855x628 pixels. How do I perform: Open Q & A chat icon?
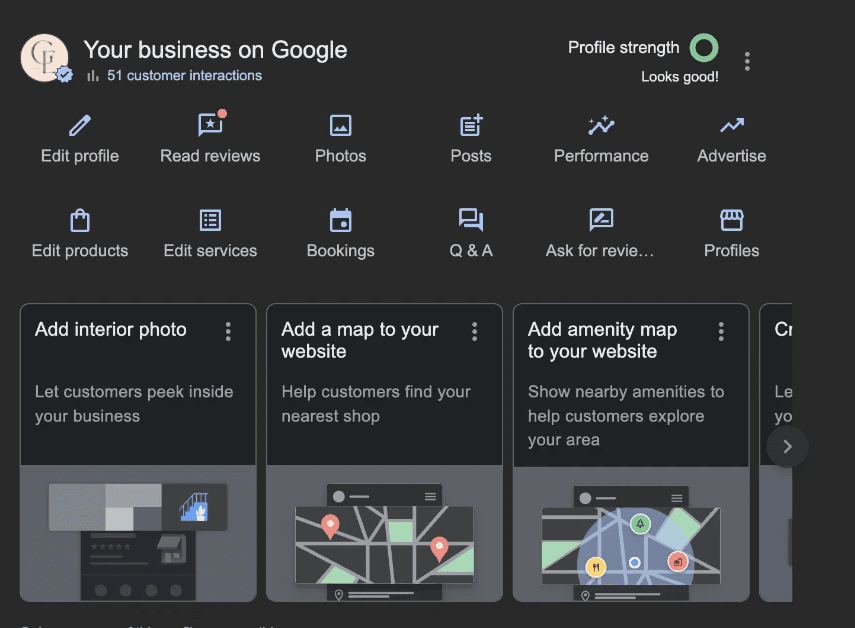tap(471, 220)
